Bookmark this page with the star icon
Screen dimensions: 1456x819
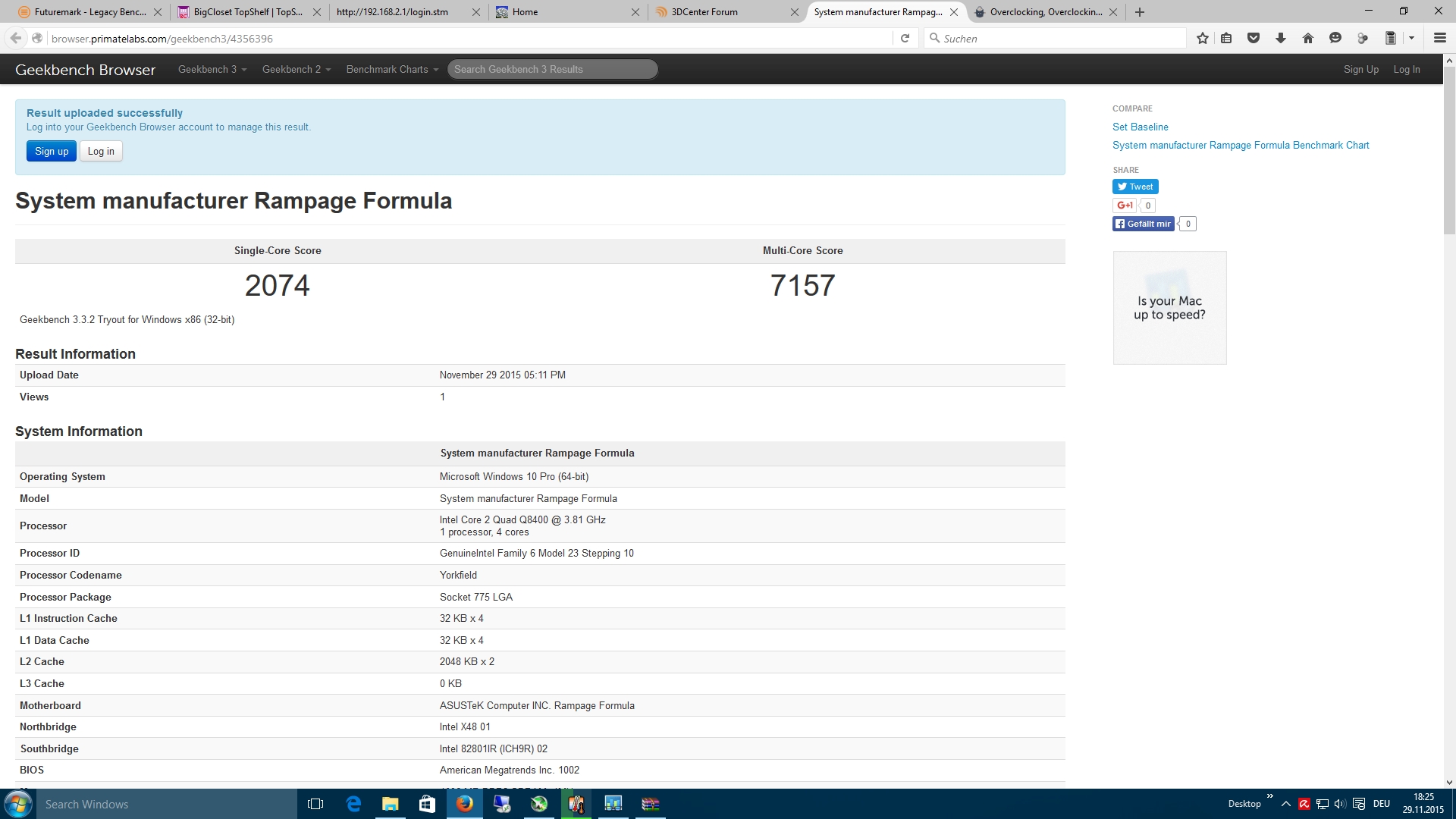(1202, 38)
